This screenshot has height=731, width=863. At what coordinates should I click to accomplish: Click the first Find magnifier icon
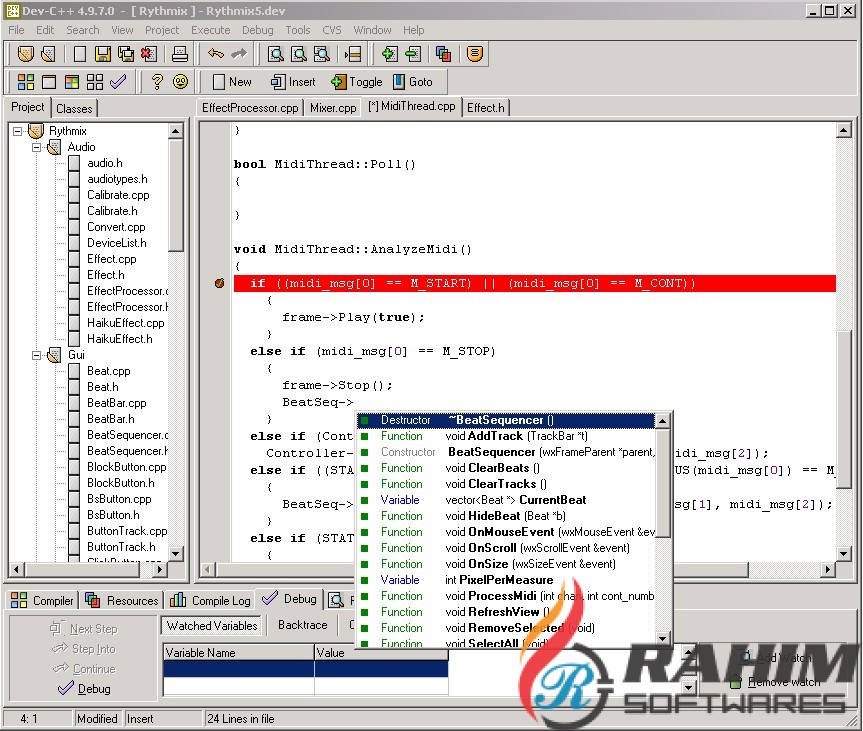pos(276,54)
